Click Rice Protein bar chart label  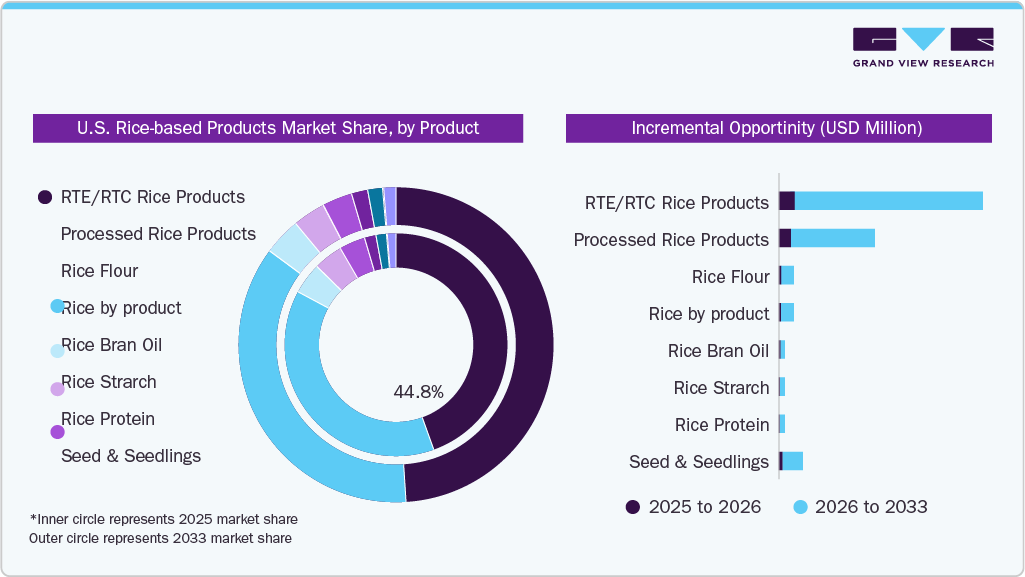(x=722, y=425)
